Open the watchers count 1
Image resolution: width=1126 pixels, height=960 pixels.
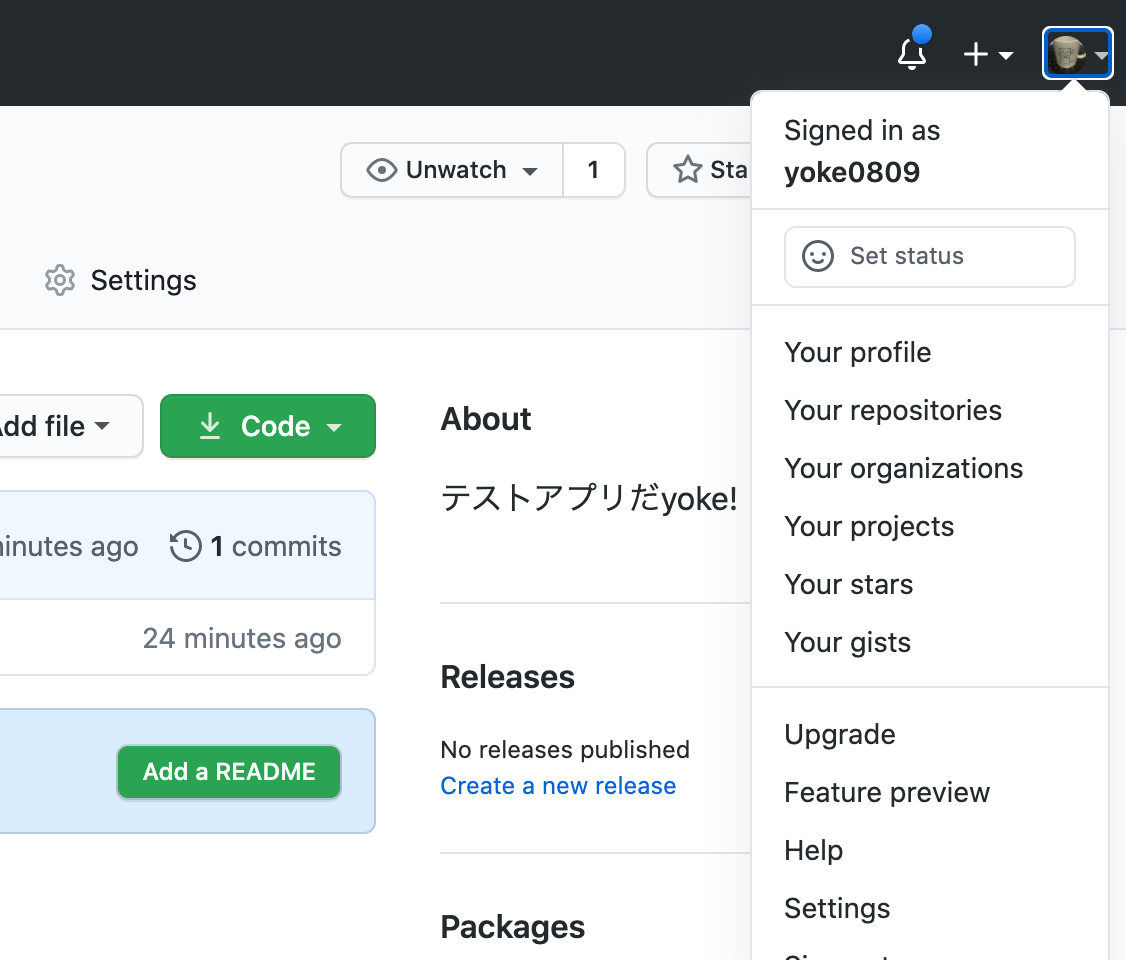[x=593, y=170]
